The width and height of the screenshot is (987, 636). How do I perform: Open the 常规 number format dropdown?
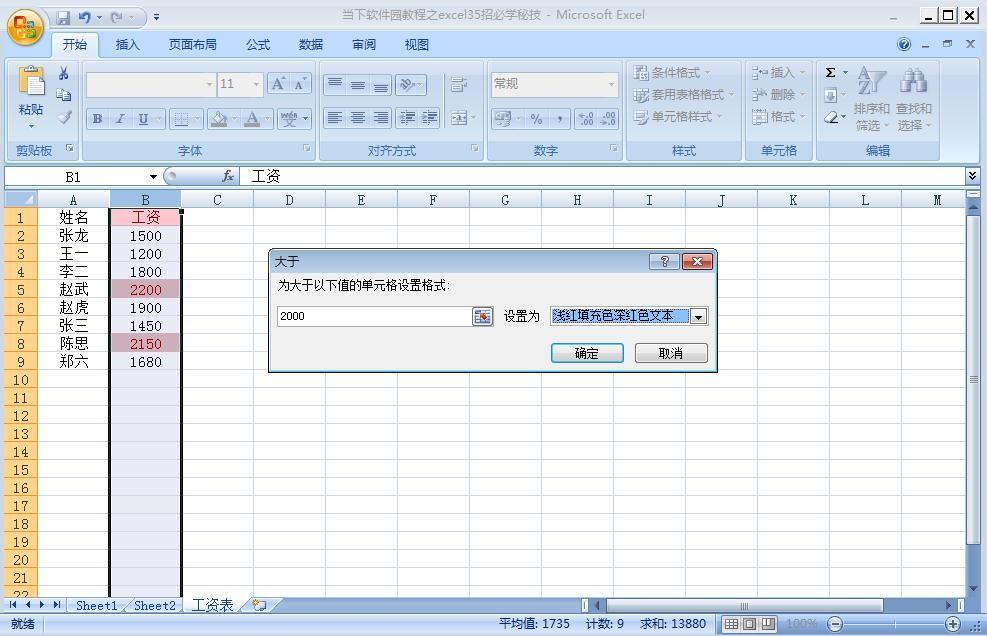click(611, 84)
